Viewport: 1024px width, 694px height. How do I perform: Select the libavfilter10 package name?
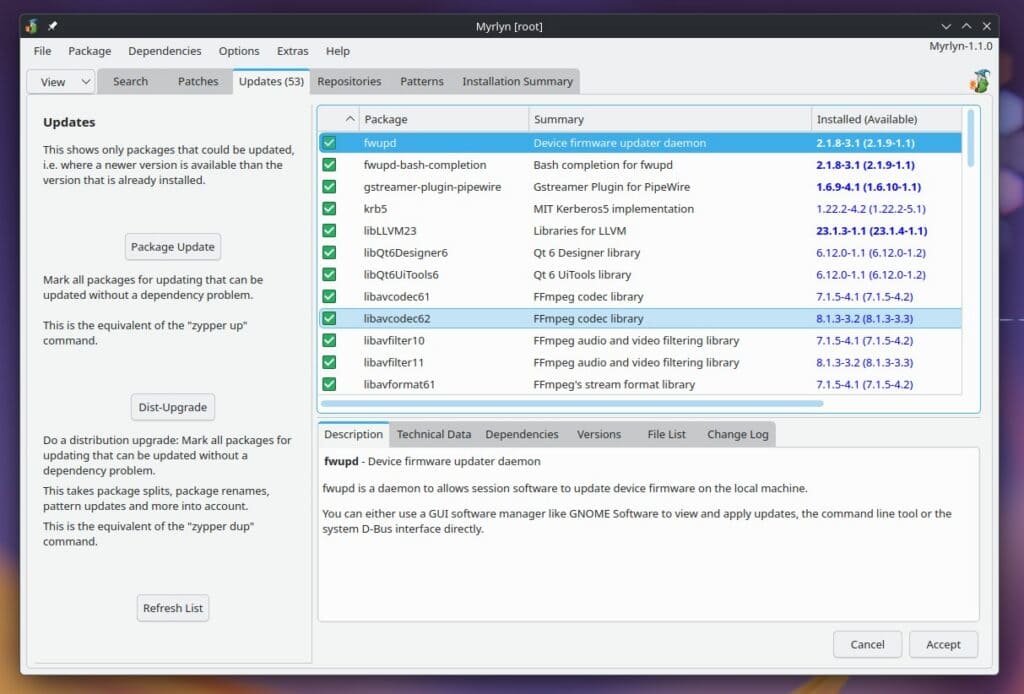(394, 341)
